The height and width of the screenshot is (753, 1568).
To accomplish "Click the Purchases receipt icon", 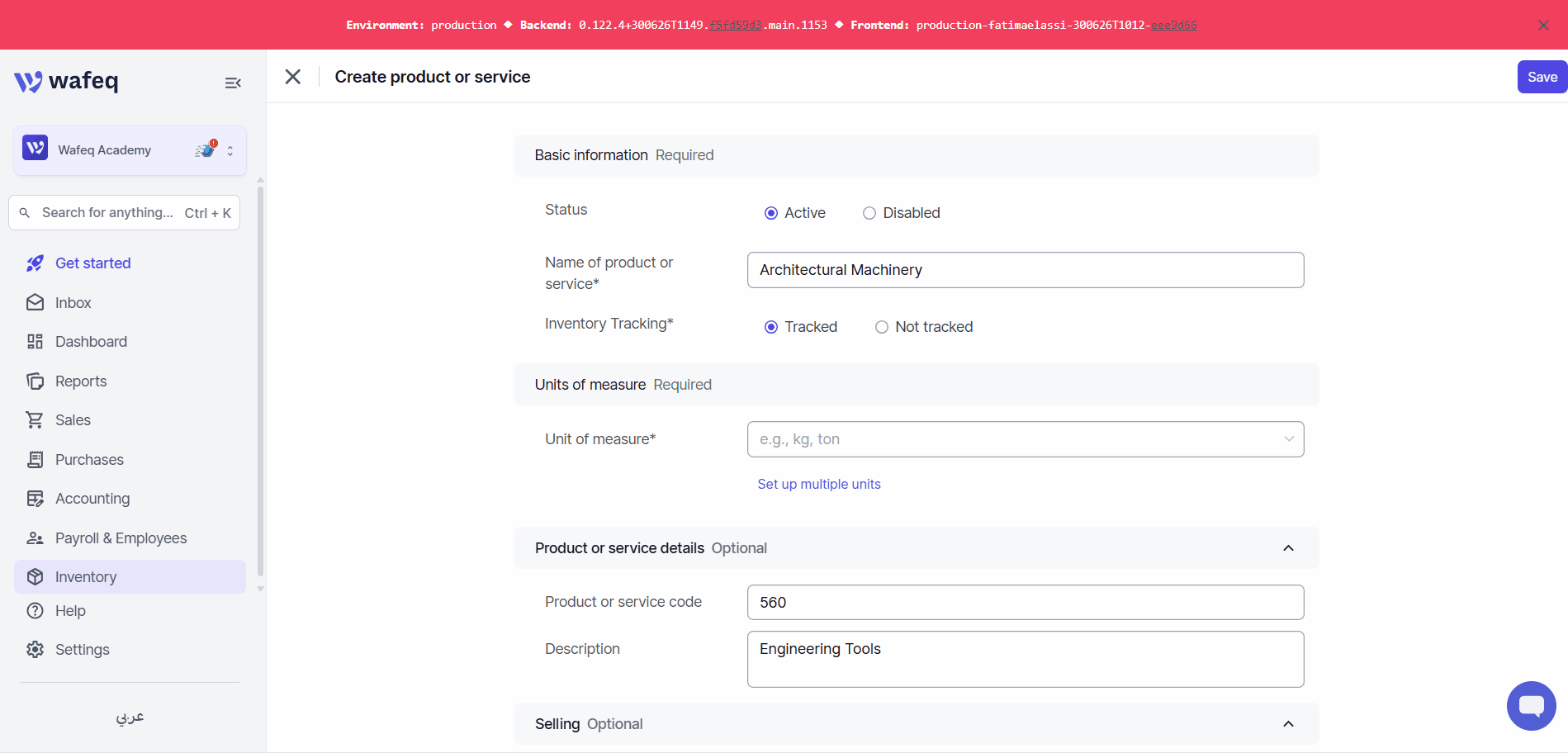I will [35, 460].
